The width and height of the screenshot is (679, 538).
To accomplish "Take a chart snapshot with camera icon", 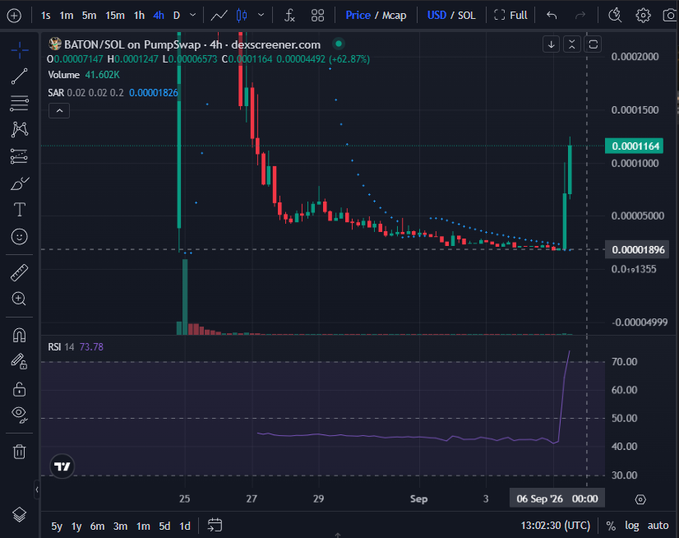I will (x=670, y=16).
